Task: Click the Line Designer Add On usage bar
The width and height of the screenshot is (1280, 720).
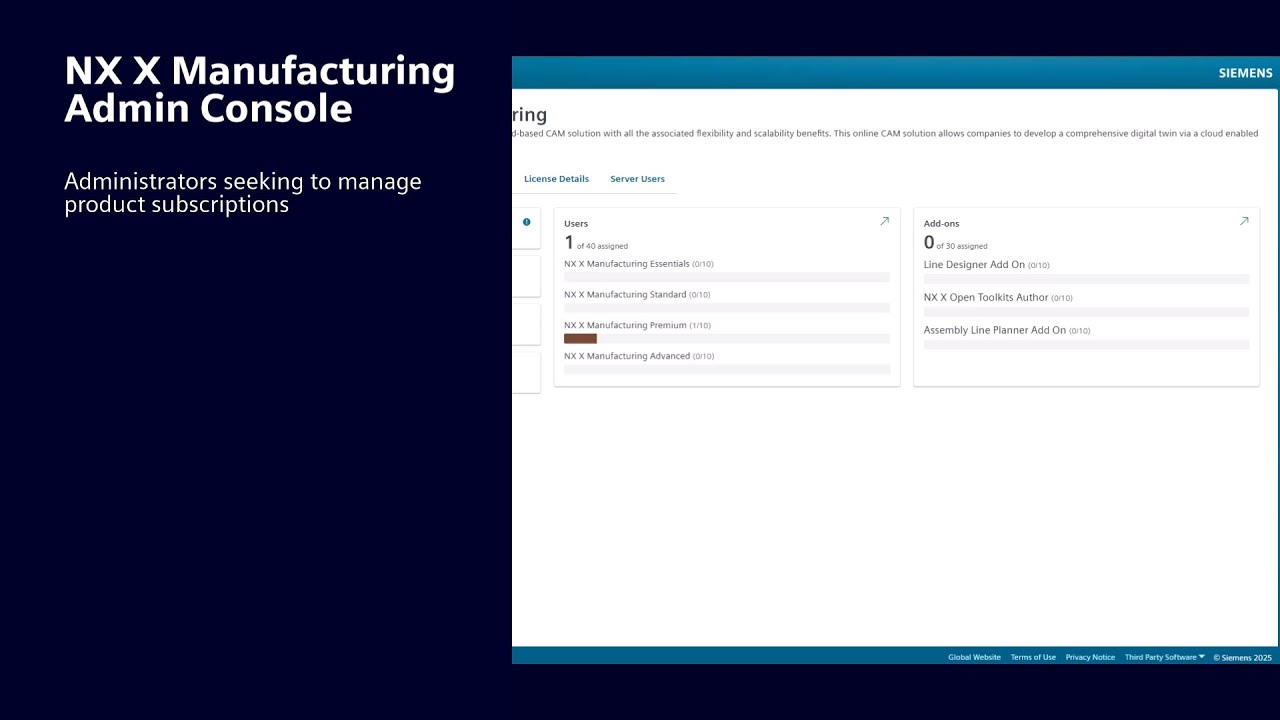Action: [1086, 279]
